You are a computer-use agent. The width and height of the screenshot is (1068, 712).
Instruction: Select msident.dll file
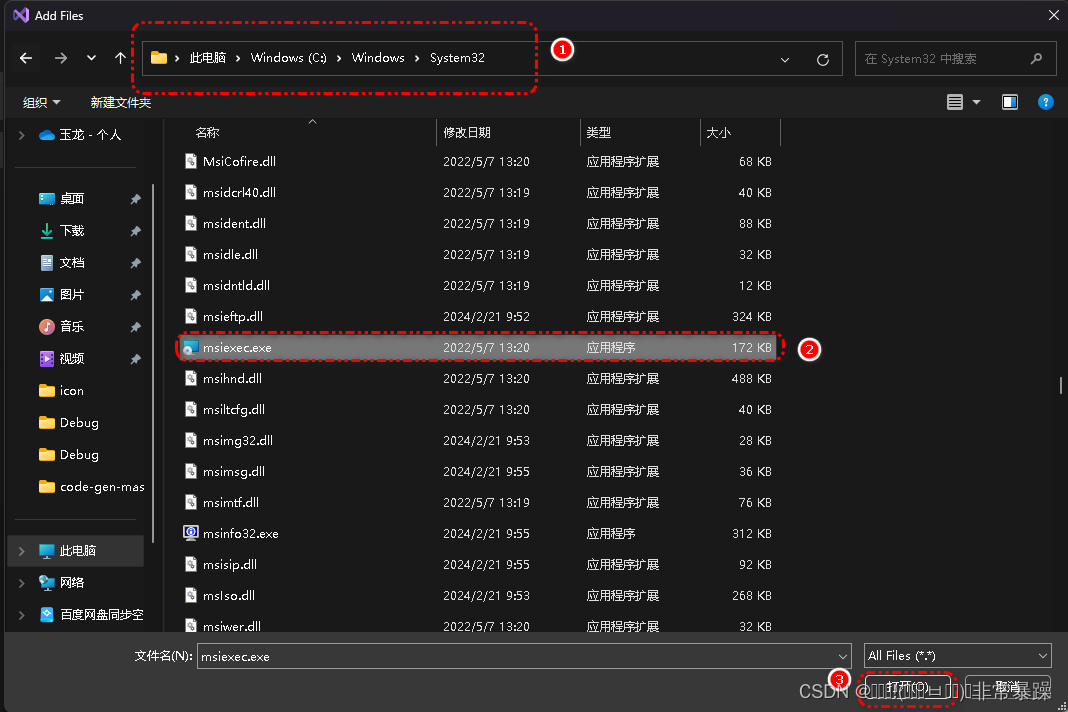click(477, 223)
